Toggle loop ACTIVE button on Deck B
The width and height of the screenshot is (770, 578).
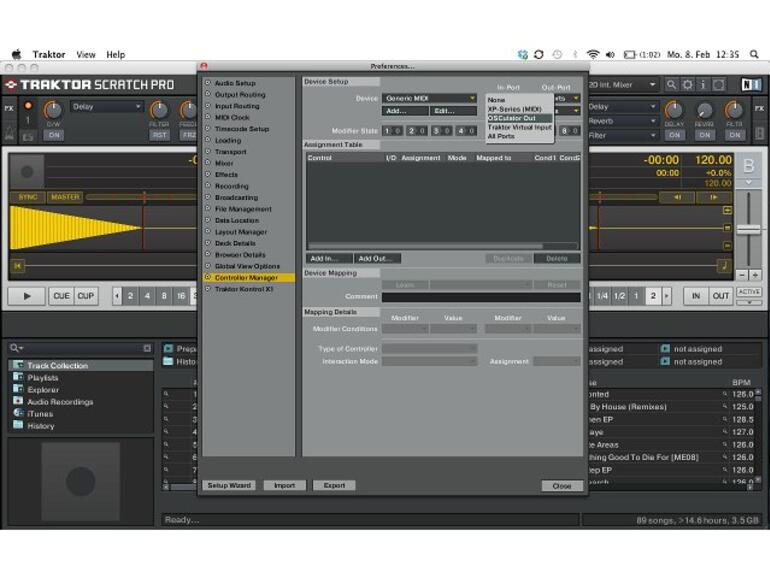[749, 292]
